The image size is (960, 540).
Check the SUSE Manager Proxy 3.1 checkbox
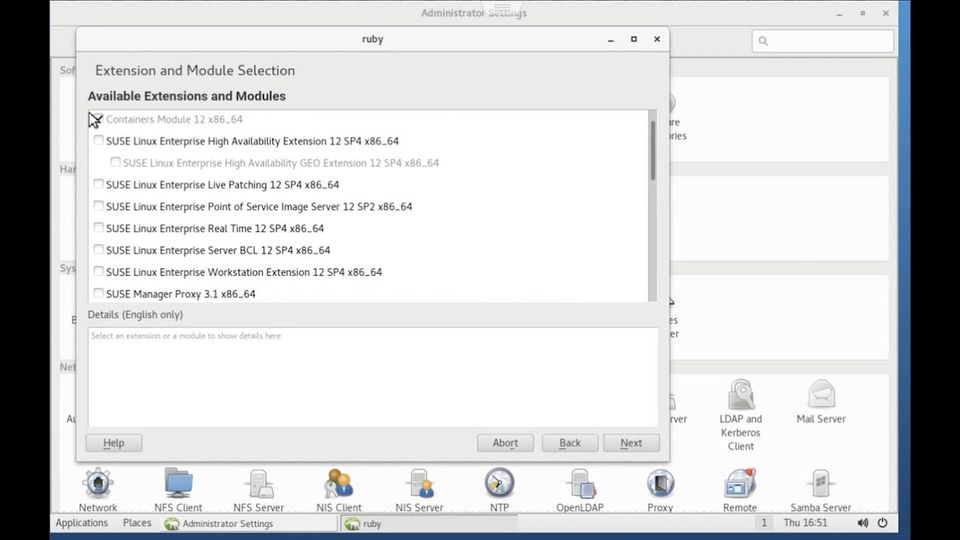coord(99,293)
